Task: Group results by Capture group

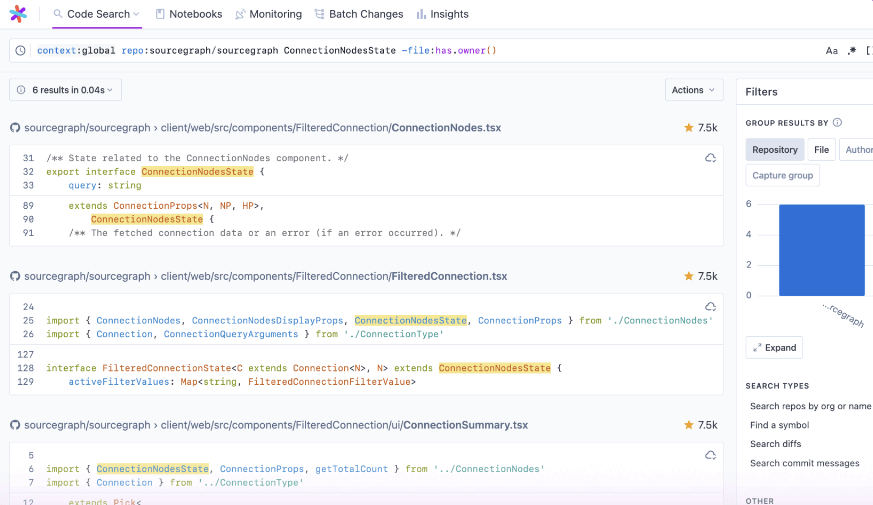Action: pos(782,175)
